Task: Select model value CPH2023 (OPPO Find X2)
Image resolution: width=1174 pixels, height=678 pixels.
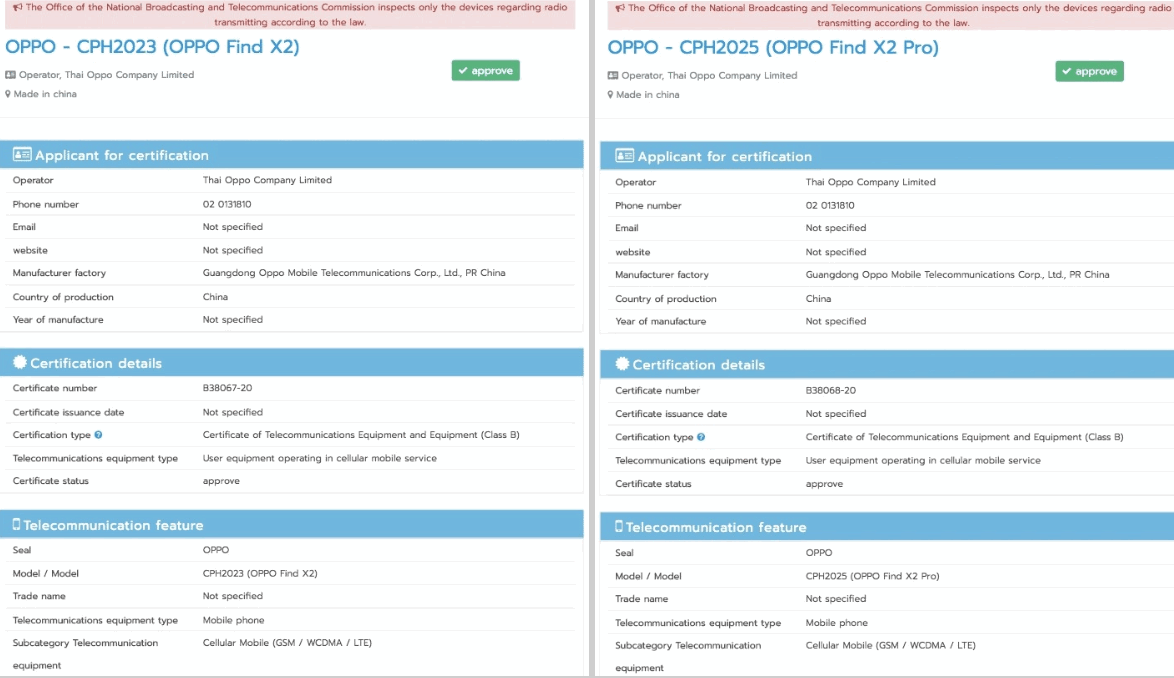Action: [260, 573]
